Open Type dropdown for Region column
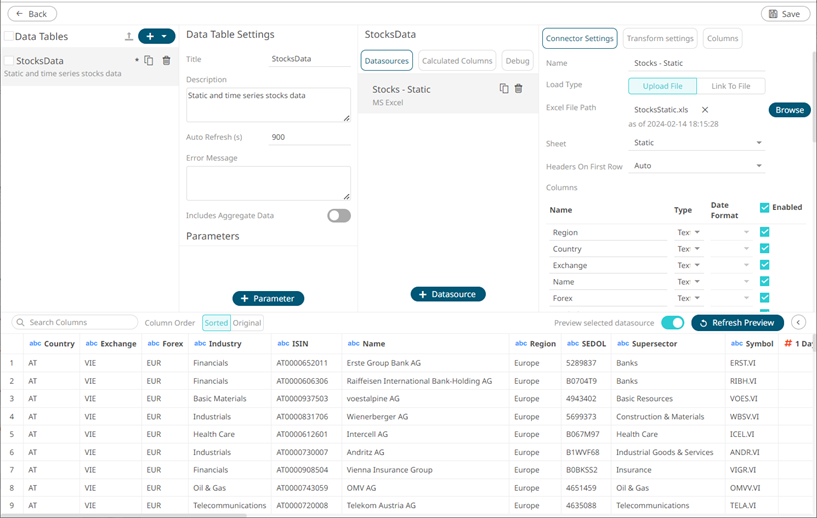Viewport: 817px width, 518px height. pyautogui.click(x=689, y=232)
